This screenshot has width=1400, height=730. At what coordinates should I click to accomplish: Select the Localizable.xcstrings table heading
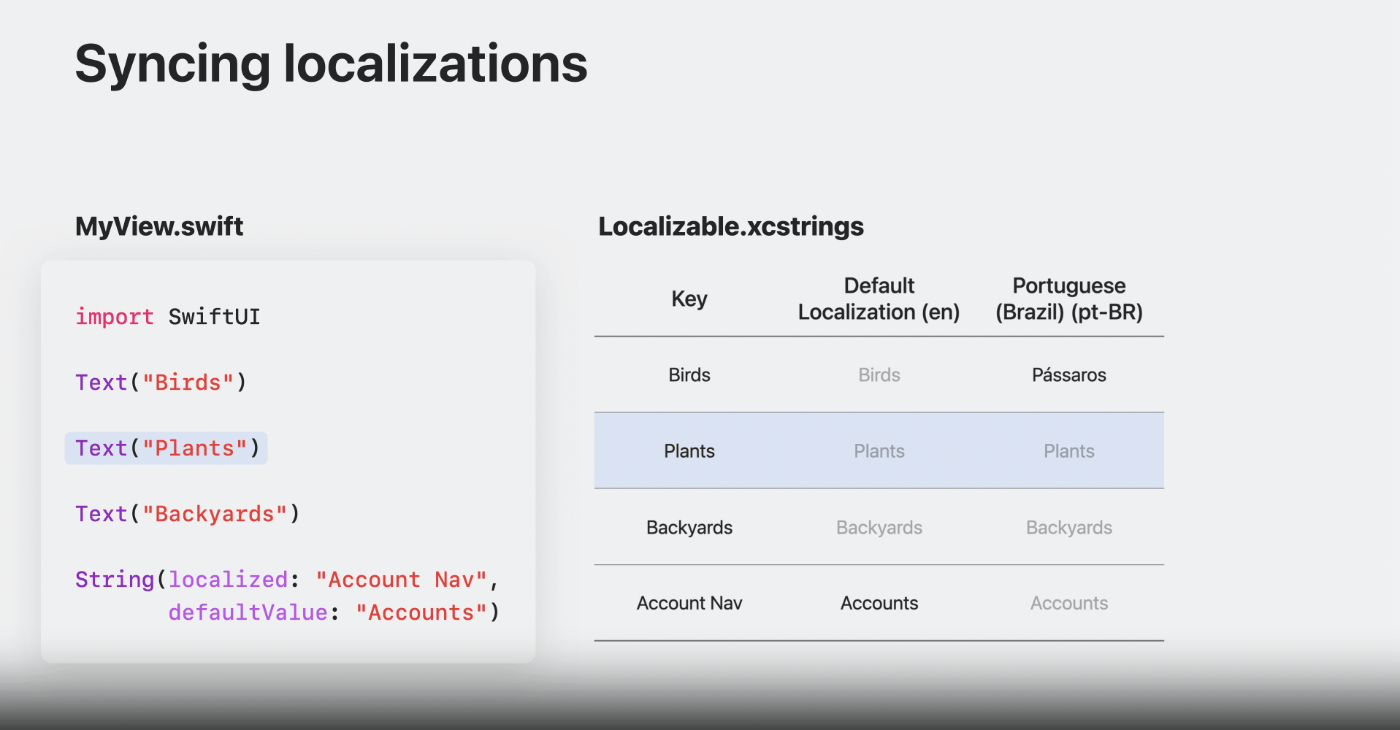pos(731,227)
